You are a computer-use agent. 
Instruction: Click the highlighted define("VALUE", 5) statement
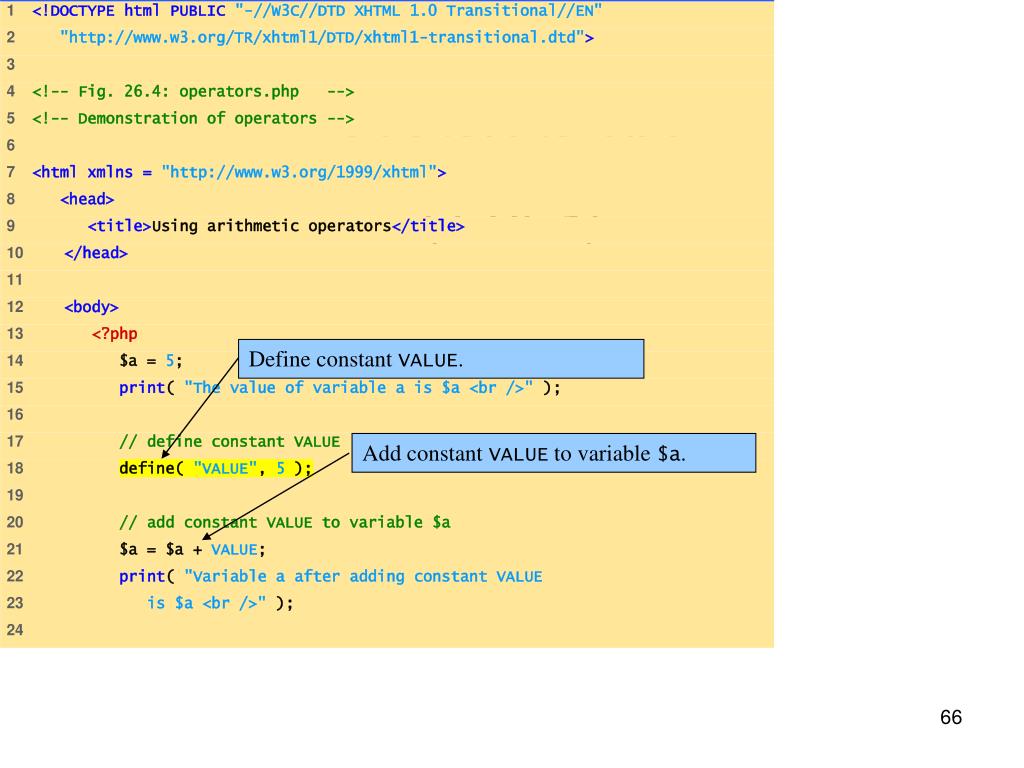point(216,468)
